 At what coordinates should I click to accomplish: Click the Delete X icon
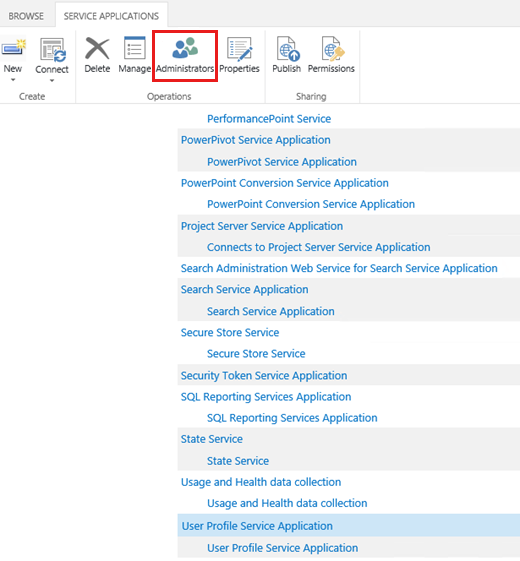tap(97, 48)
